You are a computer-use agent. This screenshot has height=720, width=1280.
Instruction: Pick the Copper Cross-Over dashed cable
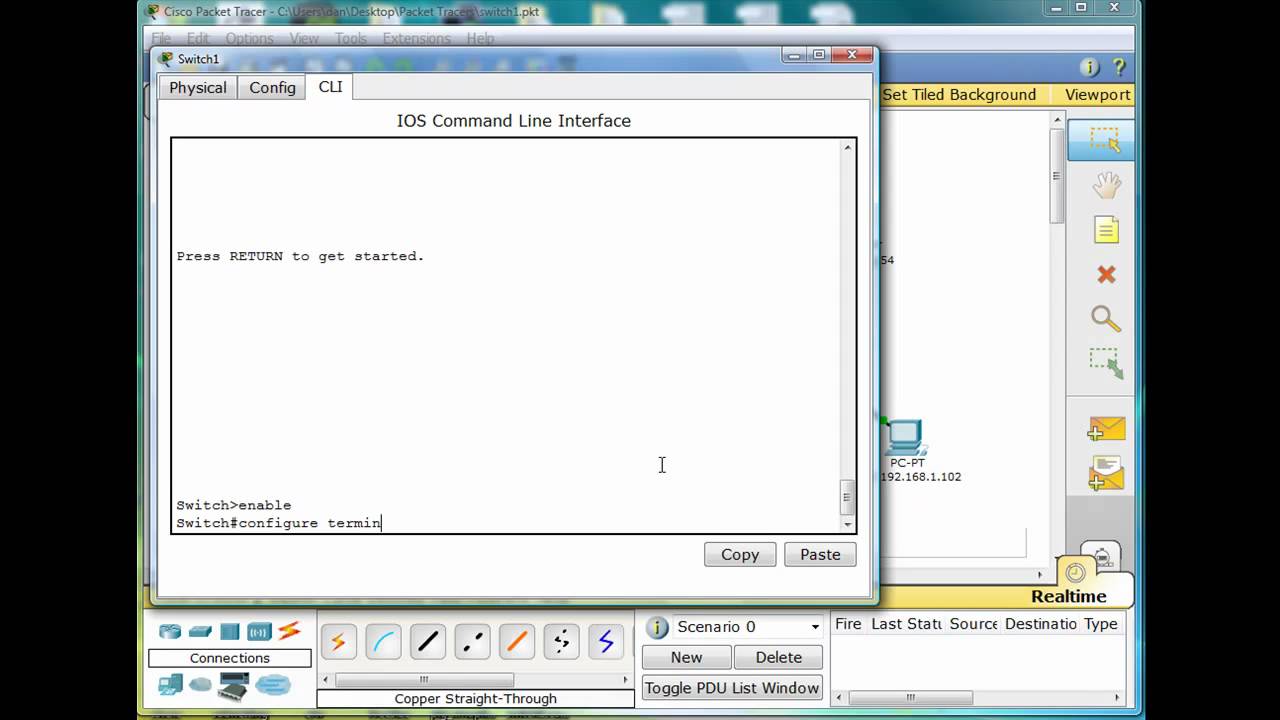pyautogui.click(x=472, y=642)
